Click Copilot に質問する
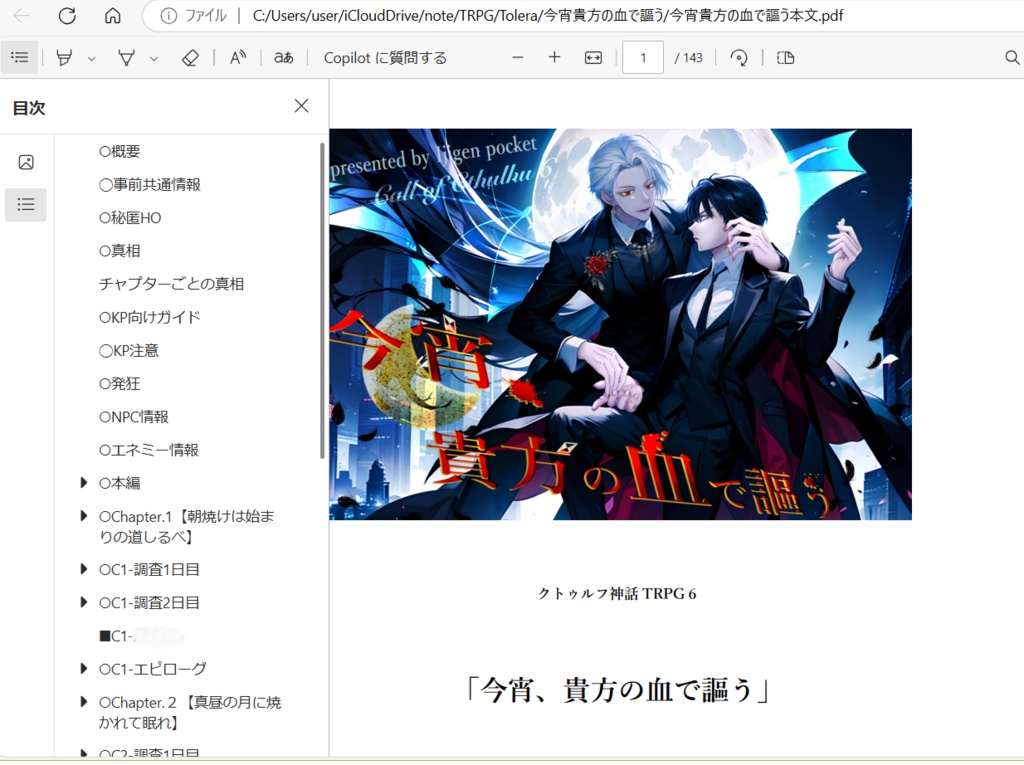This screenshot has height=765, width=1024. pos(385,57)
